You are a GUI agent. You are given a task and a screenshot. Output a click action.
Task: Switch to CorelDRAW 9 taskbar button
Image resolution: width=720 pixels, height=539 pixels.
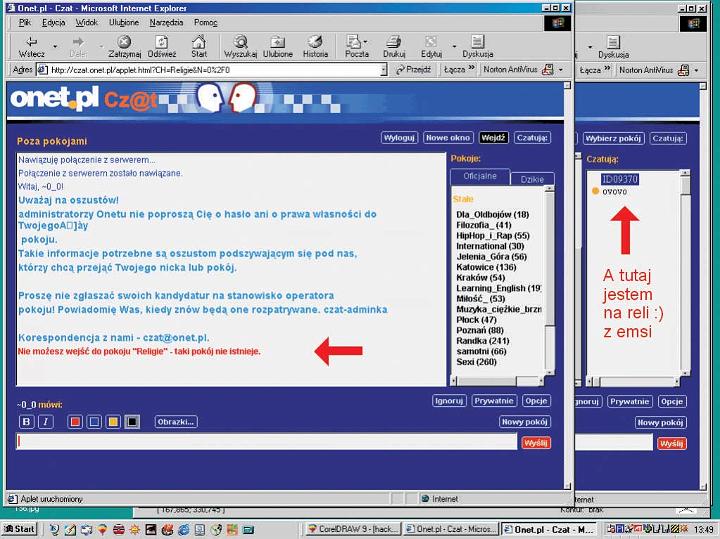coord(353,529)
